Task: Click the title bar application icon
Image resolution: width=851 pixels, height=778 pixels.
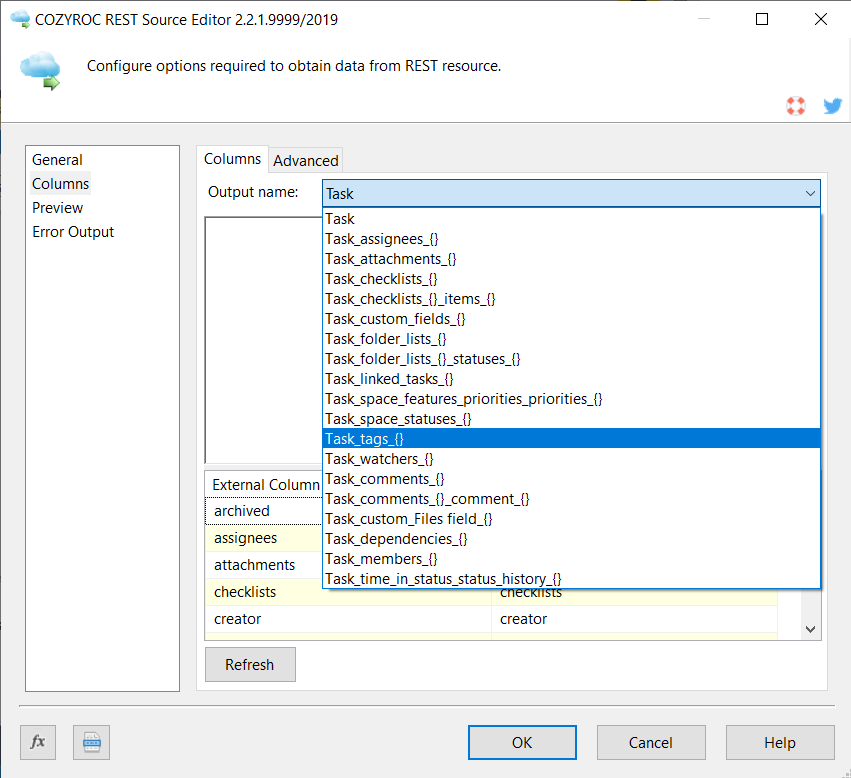Action: (x=18, y=18)
